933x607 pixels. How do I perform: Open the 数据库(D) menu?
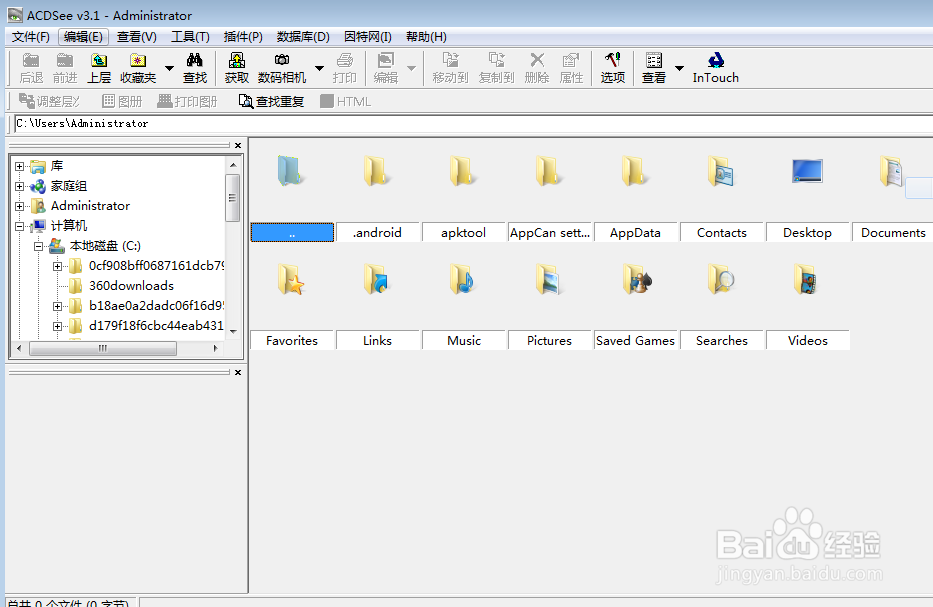click(303, 37)
